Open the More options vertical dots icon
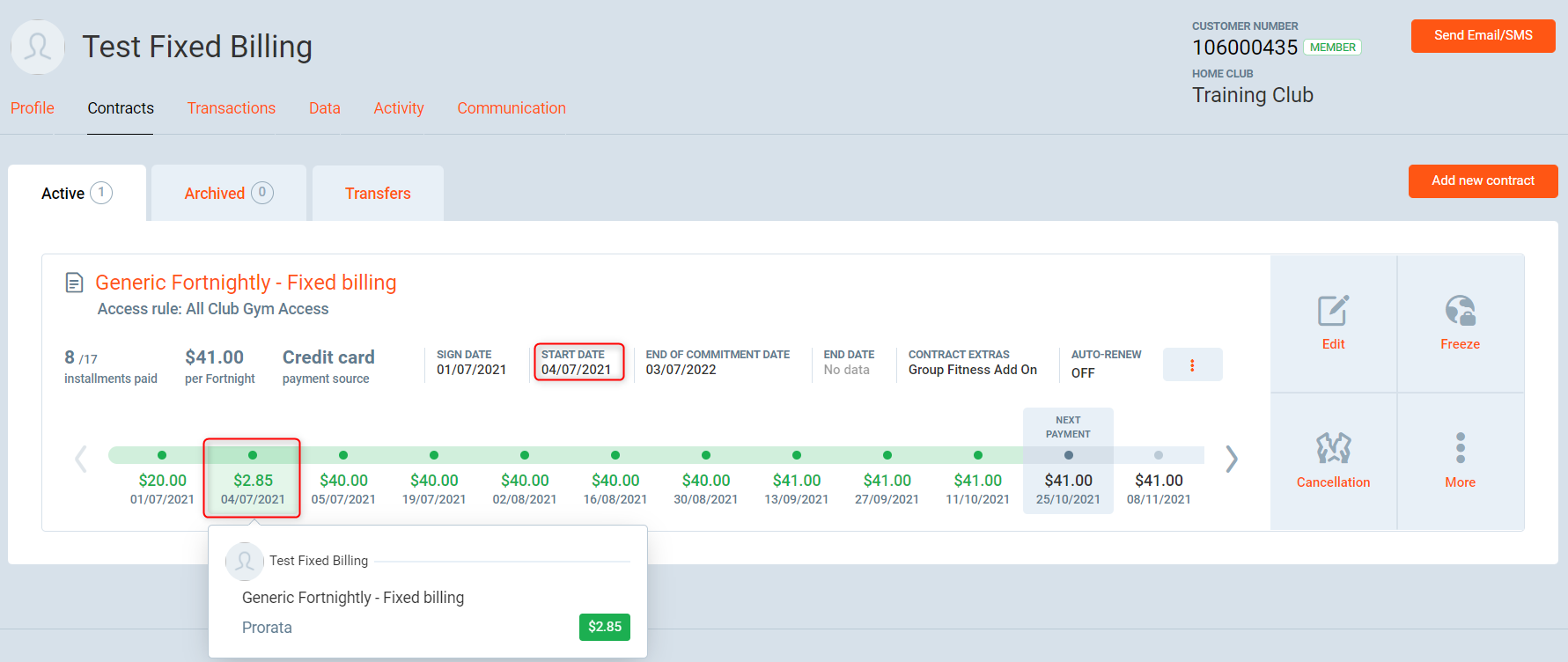Screen dimensions: 1568x662 [x=1460, y=449]
